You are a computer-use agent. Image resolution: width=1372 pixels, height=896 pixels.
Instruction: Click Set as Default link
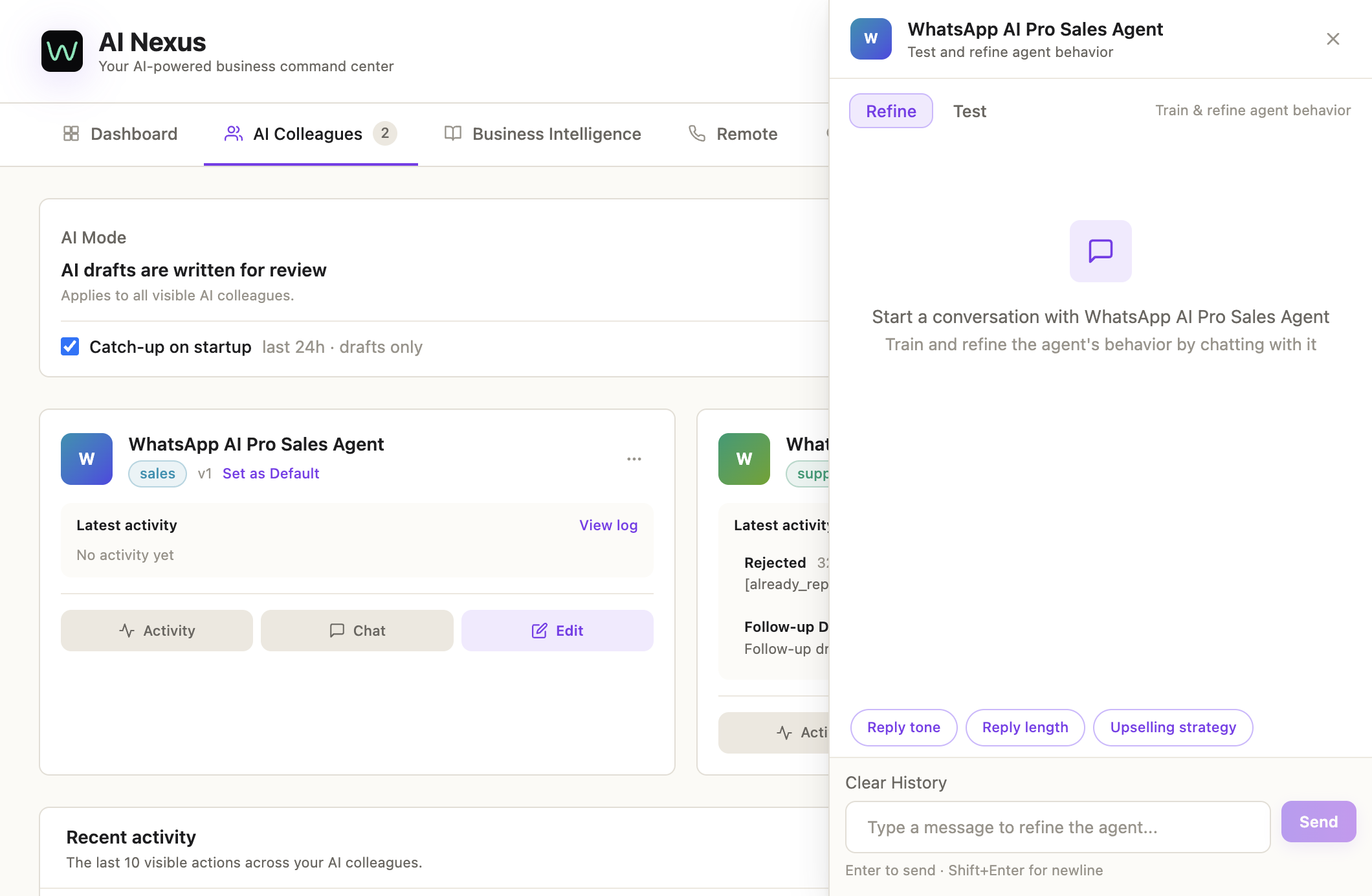(x=271, y=473)
